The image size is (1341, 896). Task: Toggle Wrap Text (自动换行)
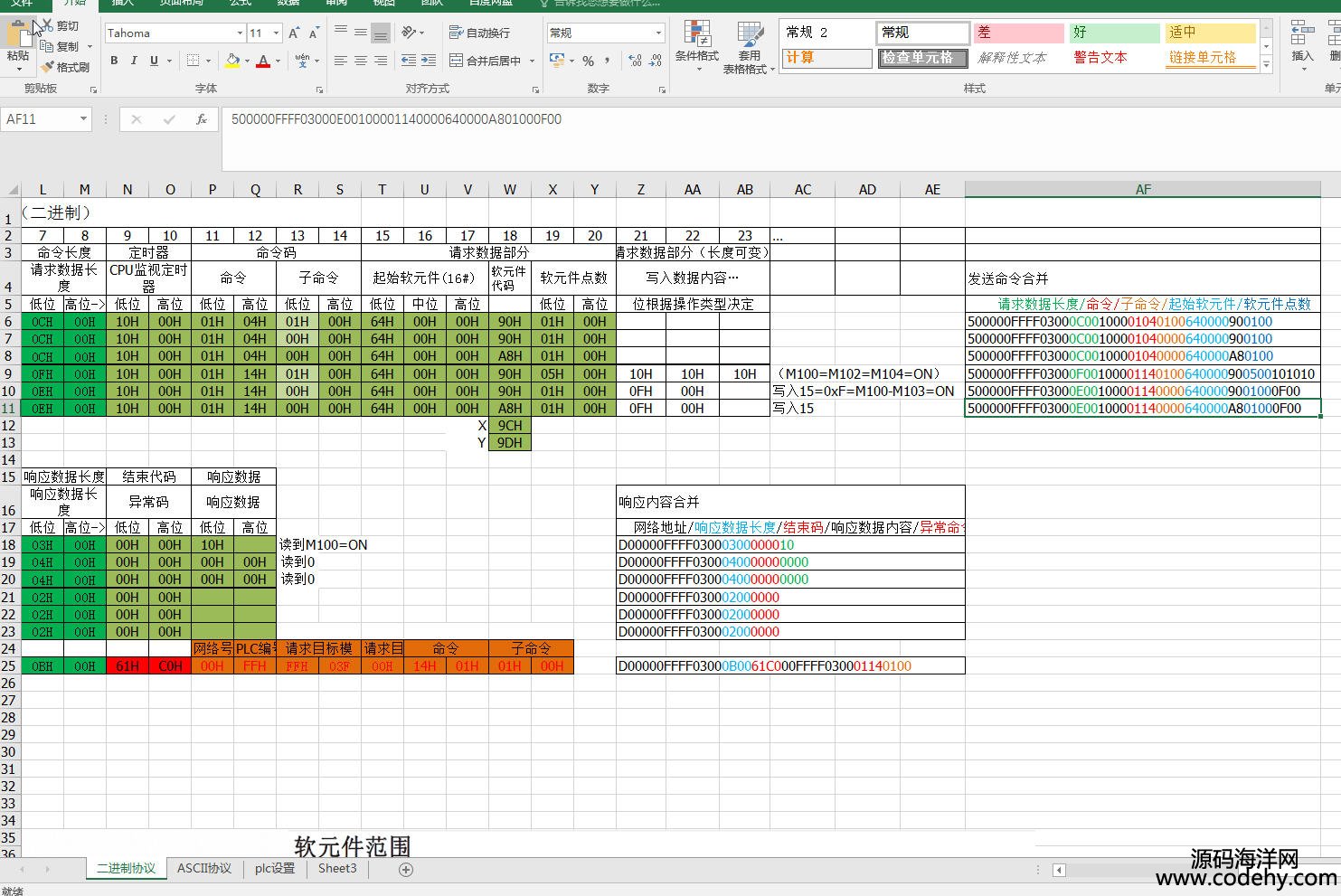point(480,33)
